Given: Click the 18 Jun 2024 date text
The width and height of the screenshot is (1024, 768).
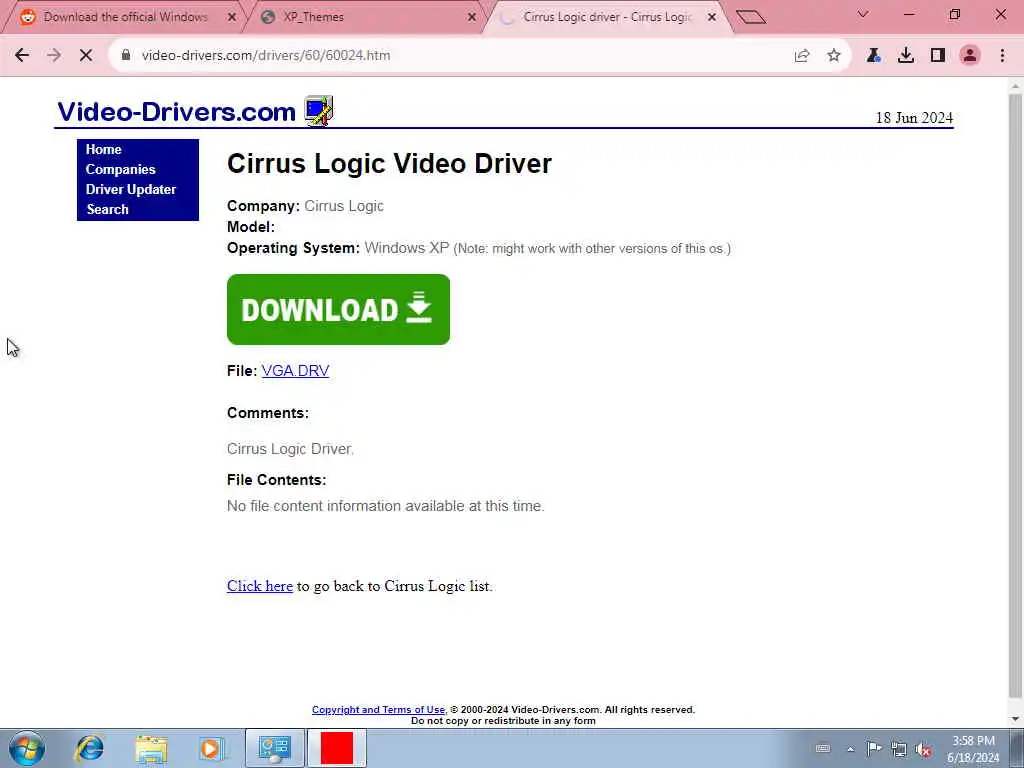Looking at the screenshot, I should click(x=914, y=118).
